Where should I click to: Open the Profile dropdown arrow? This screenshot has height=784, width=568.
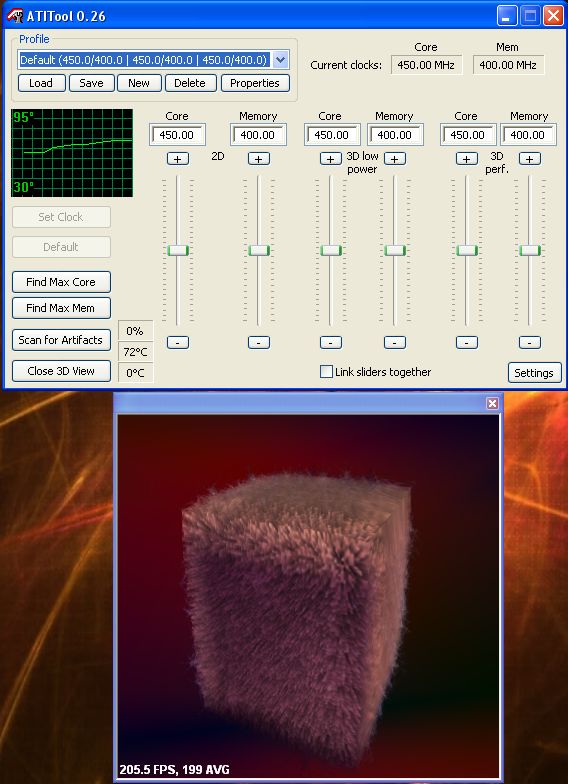pos(280,60)
